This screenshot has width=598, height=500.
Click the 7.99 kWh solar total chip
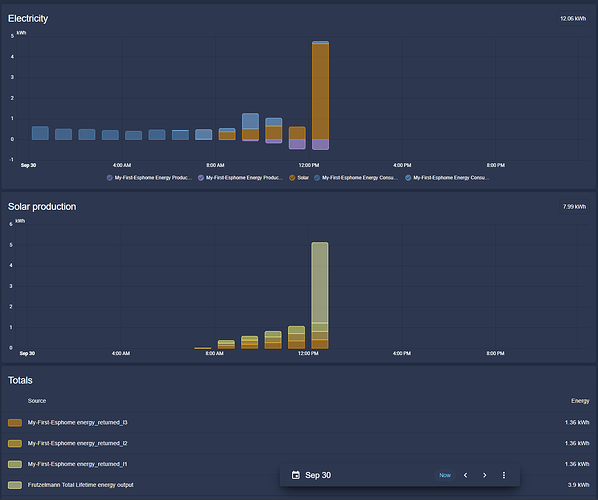click(x=574, y=207)
